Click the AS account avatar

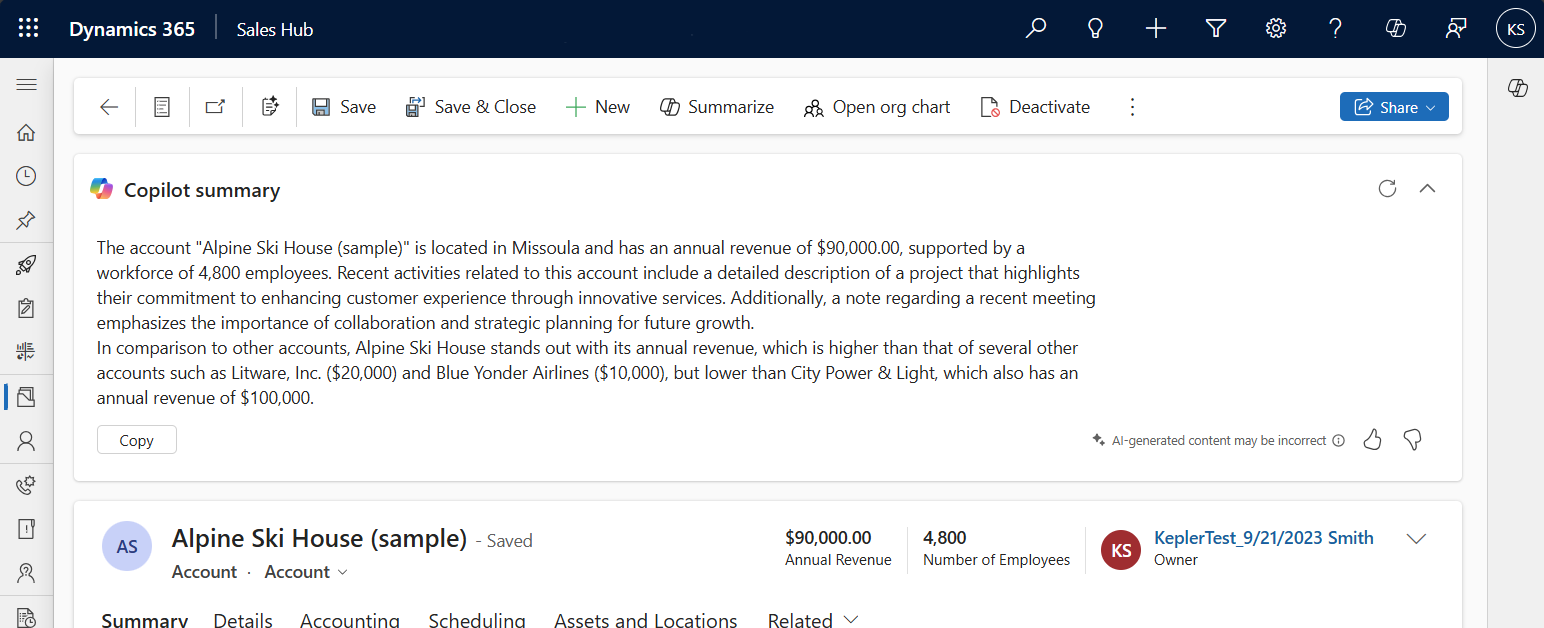pos(127,547)
